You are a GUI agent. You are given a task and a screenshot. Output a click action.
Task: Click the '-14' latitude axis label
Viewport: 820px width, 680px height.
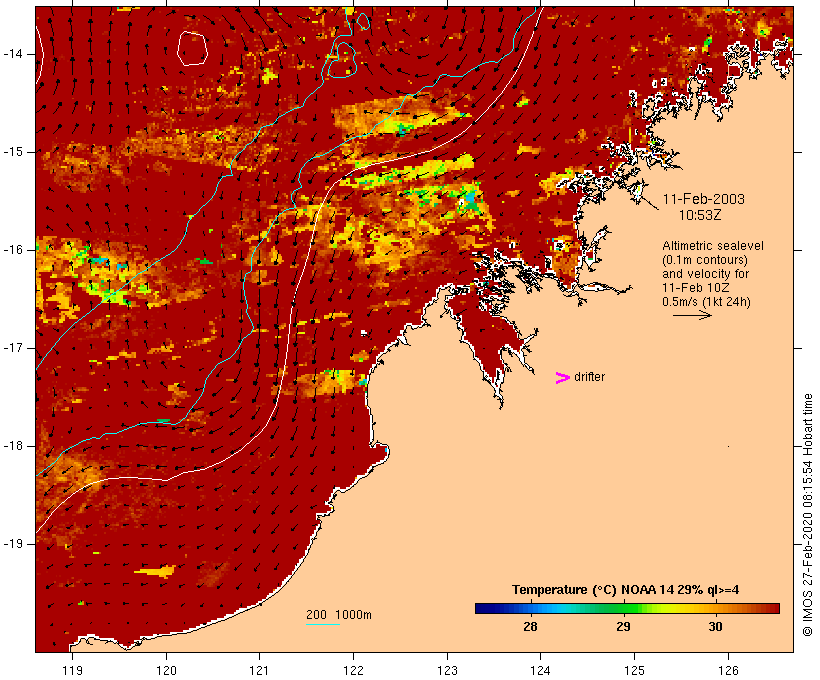13,54
